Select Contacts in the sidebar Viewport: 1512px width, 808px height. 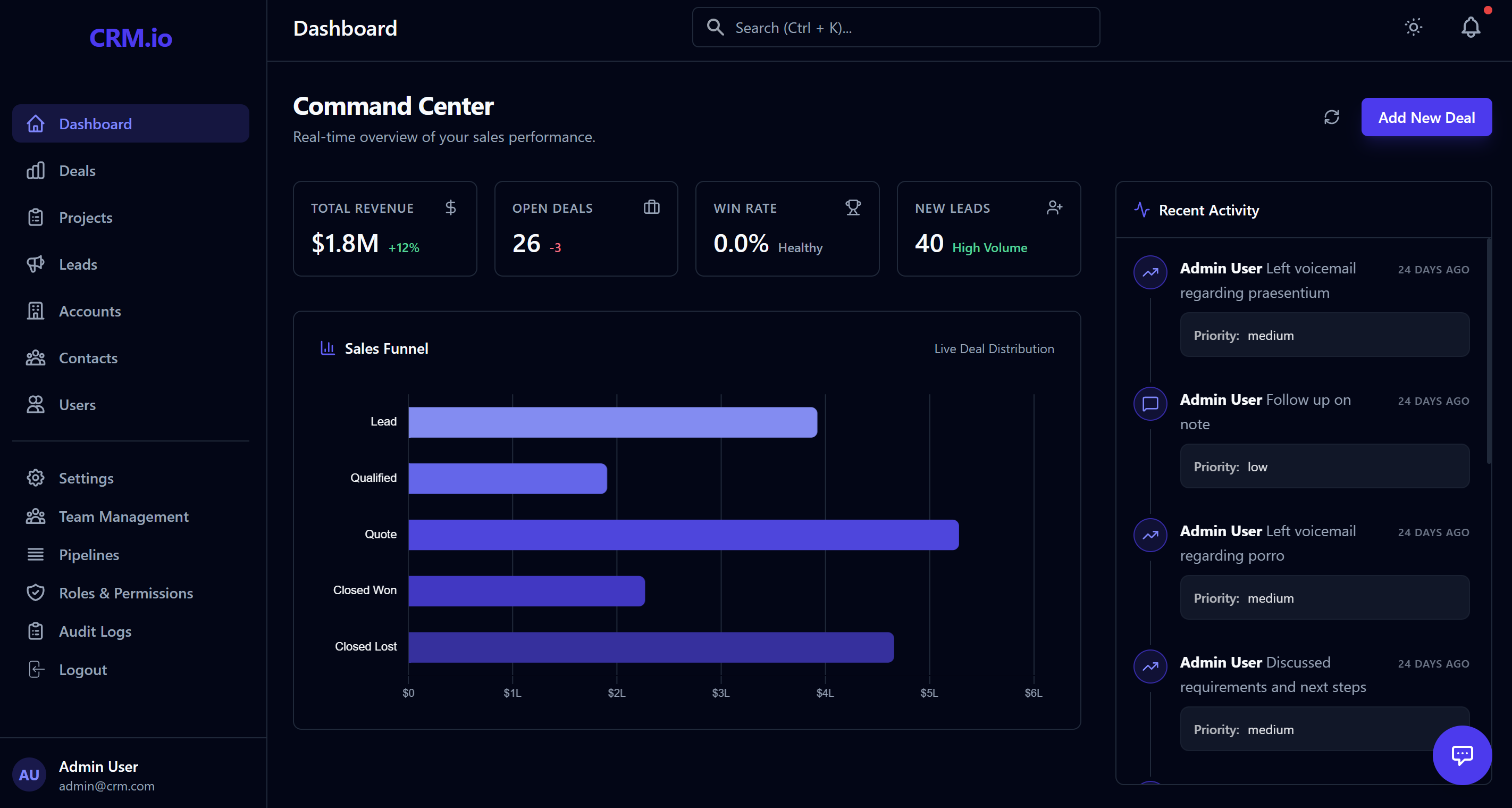130,358
